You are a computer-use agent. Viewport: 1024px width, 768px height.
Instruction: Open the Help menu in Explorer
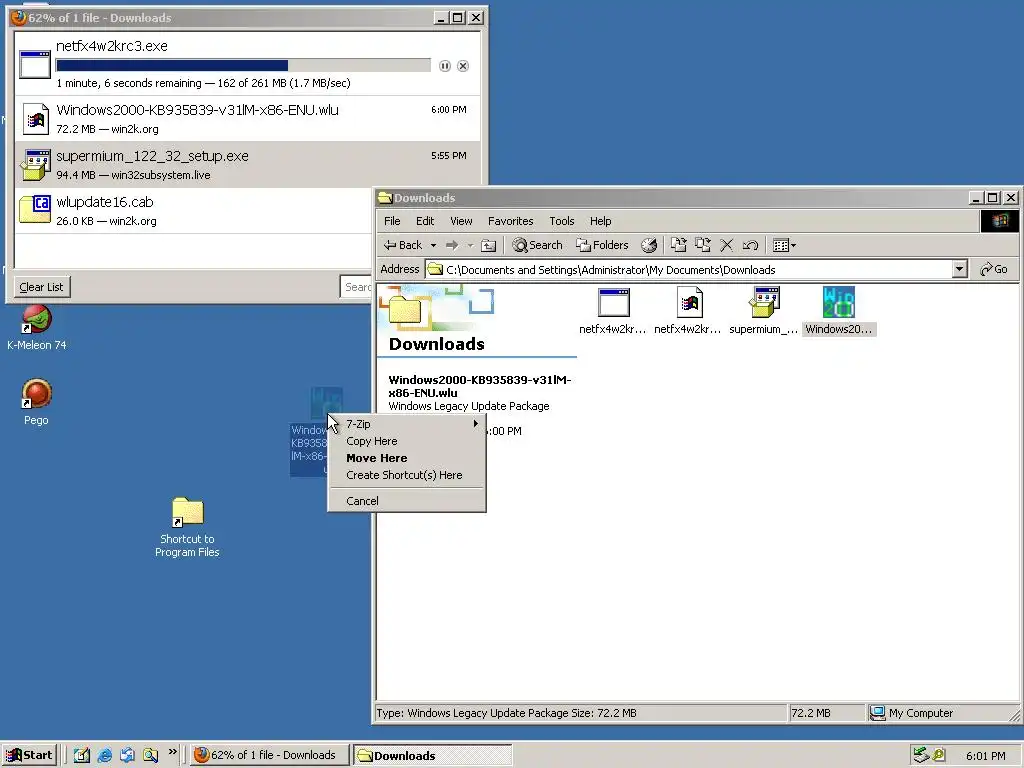[x=601, y=221]
